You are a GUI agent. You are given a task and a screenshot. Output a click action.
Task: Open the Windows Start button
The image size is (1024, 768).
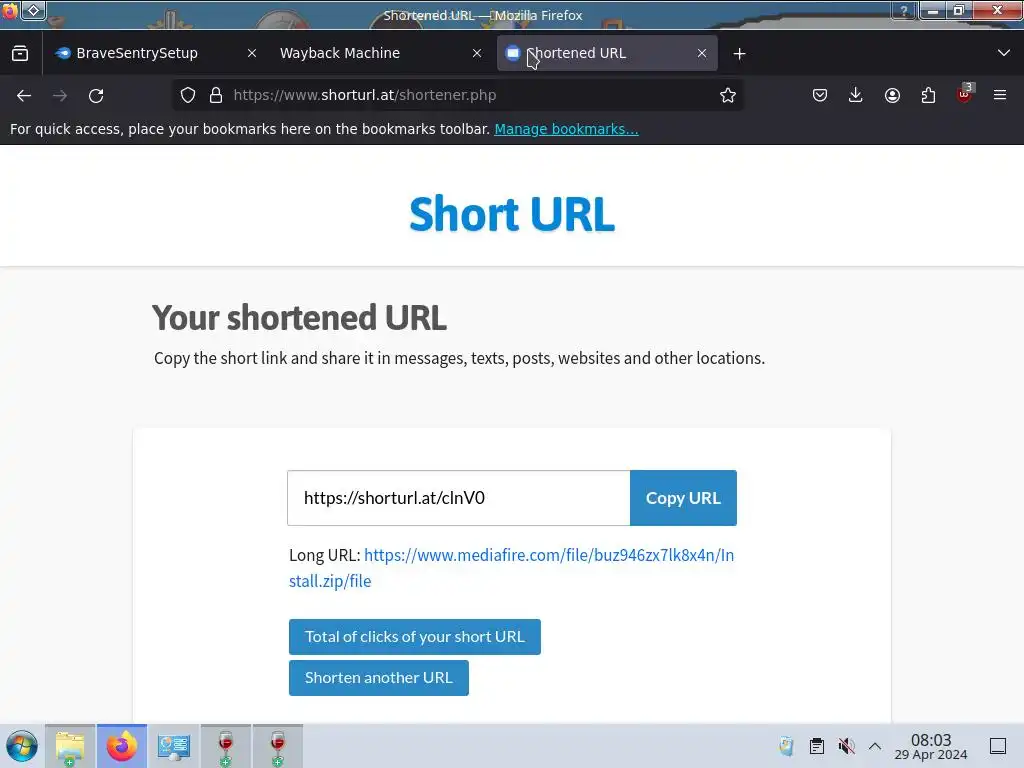coord(22,746)
